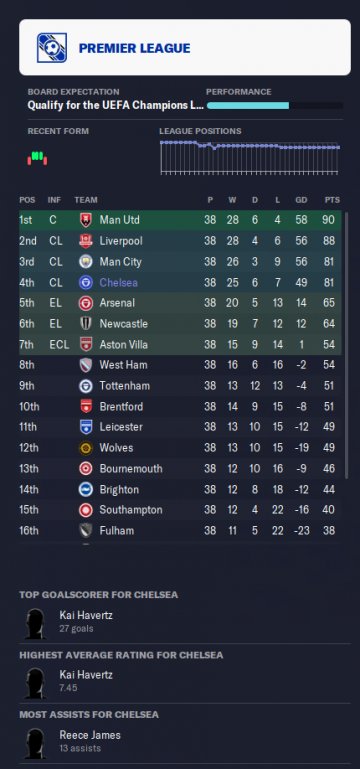The image size is (360, 769).
Task: Click the Man Utd club badge
Action: [86, 220]
